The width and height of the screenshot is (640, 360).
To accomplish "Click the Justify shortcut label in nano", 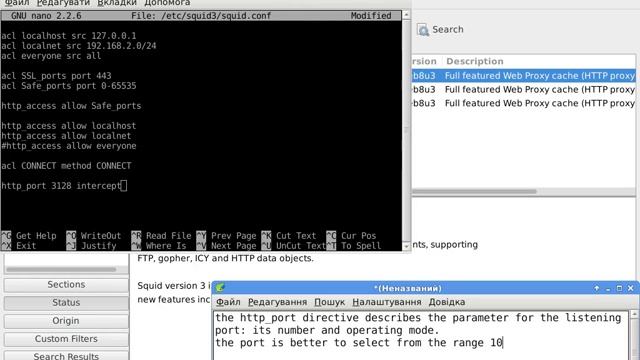I will tap(98, 246).
